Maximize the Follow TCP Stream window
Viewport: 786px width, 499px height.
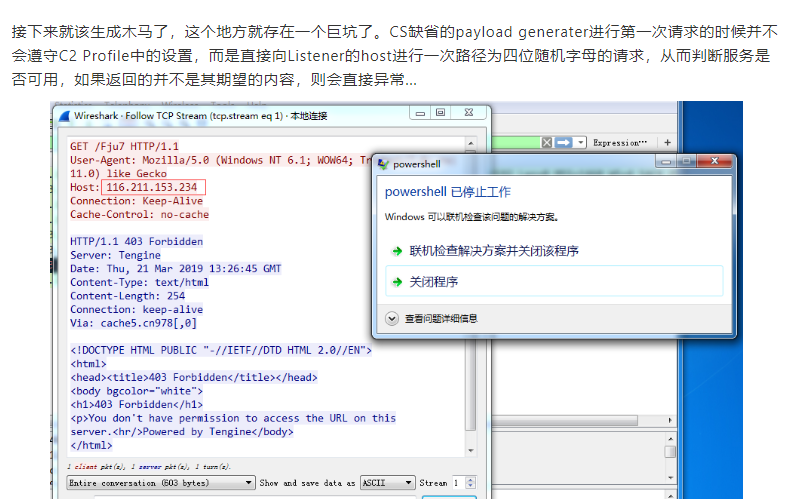coord(441,113)
